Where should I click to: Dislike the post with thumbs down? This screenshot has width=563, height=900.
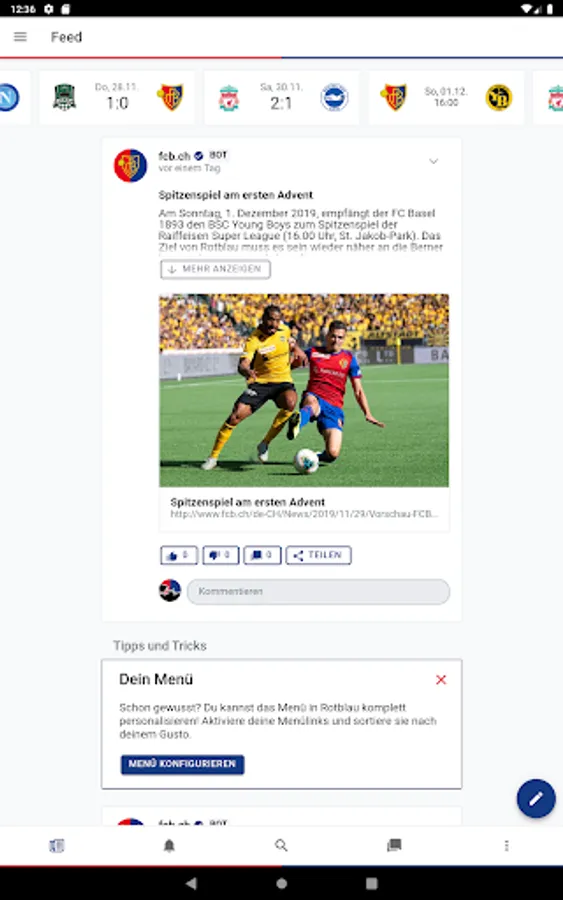coord(220,555)
